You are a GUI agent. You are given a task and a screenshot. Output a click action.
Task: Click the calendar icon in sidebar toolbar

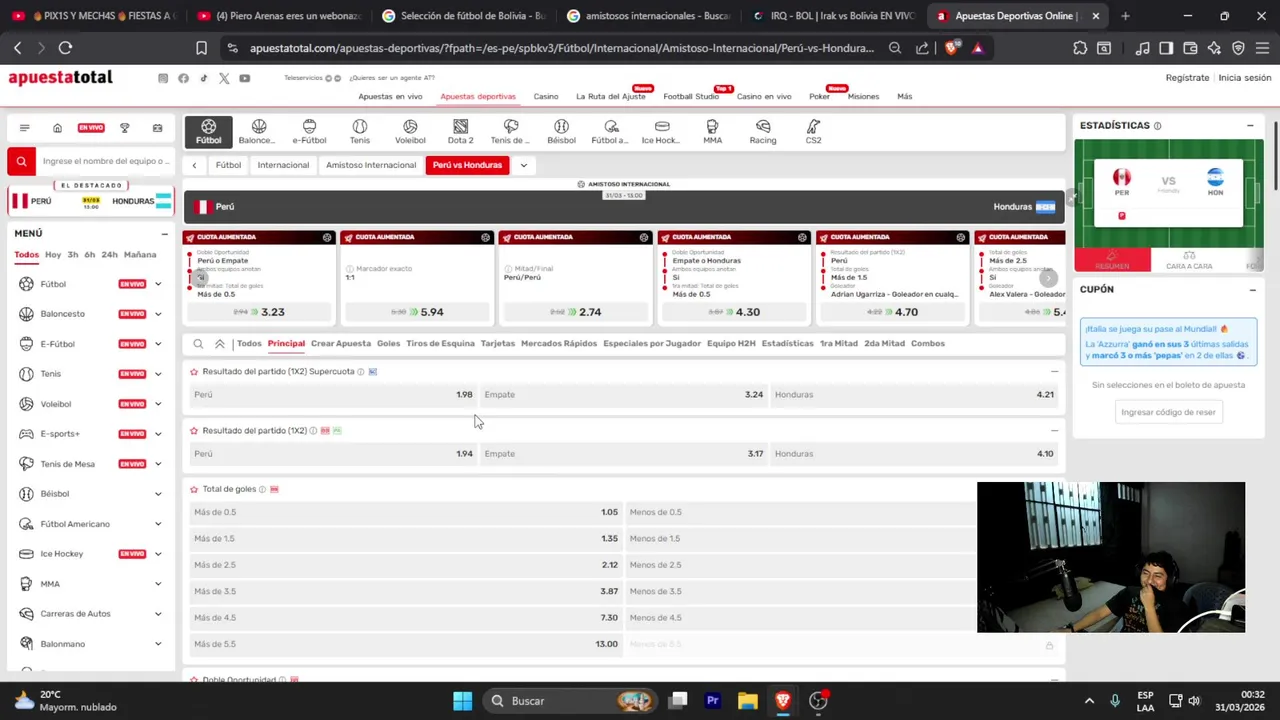(x=157, y=128)
